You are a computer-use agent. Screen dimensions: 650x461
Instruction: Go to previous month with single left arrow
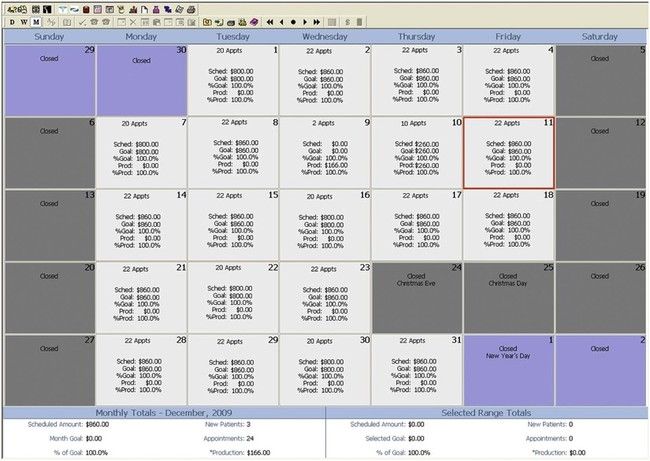(281, 21)
